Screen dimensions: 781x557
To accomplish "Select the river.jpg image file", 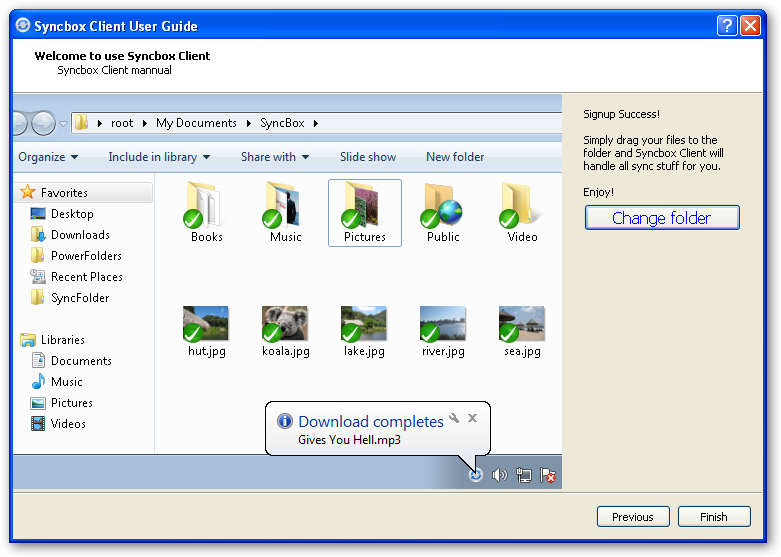I will click(442, 323).
